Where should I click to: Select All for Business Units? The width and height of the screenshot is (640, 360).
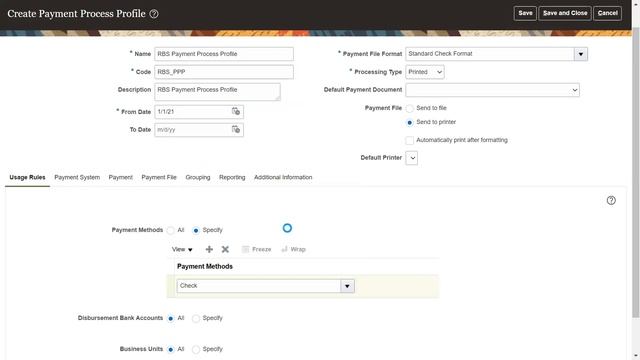coord(171,349)
